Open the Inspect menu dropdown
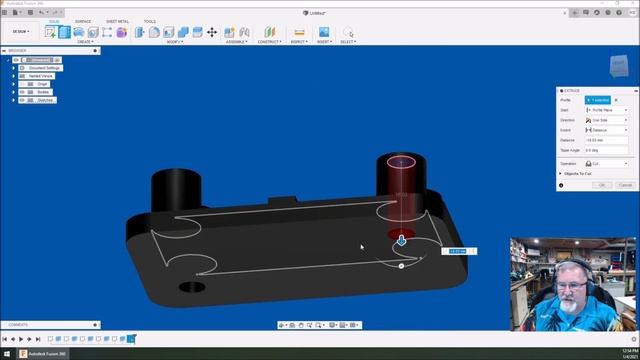 coord(299,42)
